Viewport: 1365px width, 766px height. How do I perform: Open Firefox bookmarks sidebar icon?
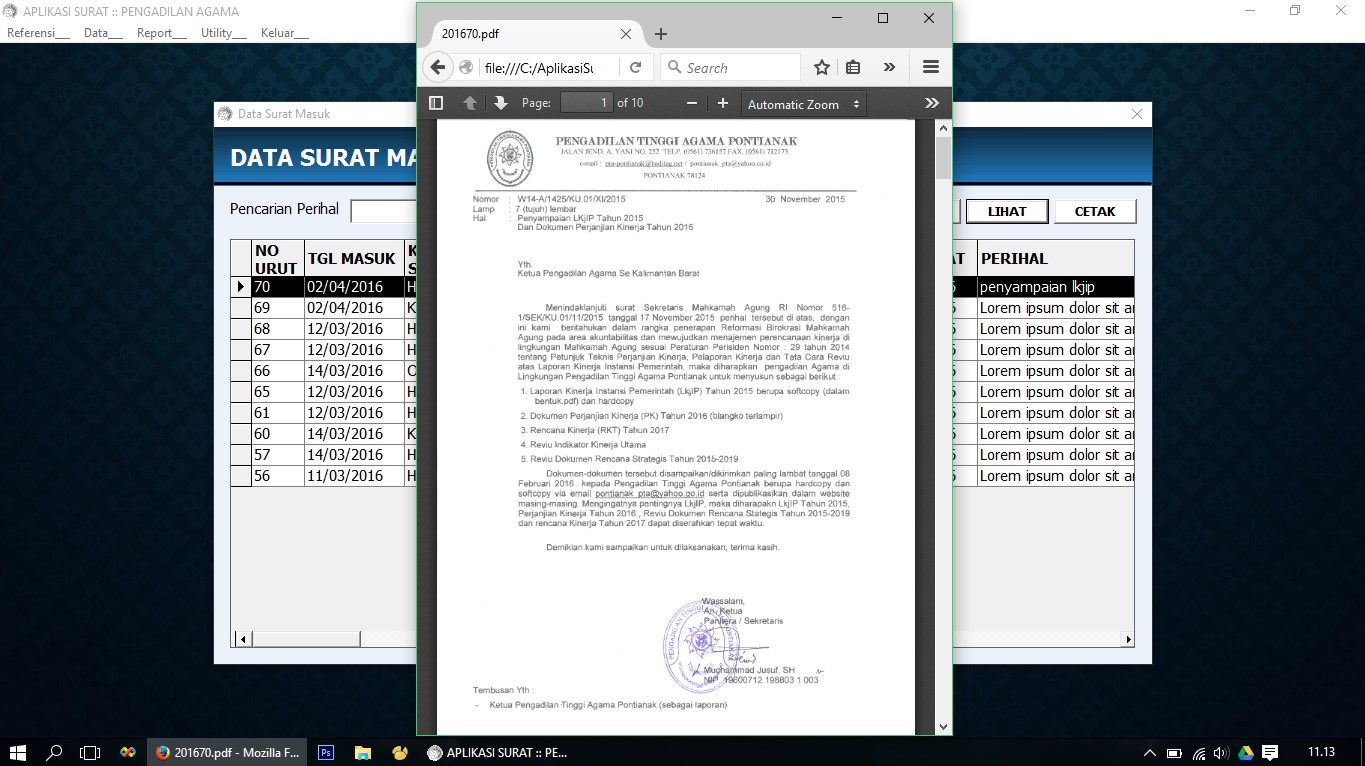pos(852,66)
